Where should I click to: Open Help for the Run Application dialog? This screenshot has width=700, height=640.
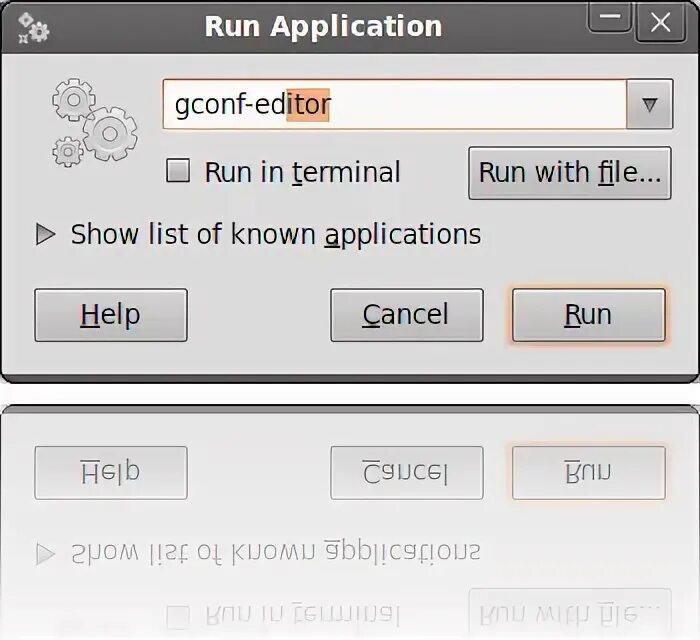coord(111,315)
